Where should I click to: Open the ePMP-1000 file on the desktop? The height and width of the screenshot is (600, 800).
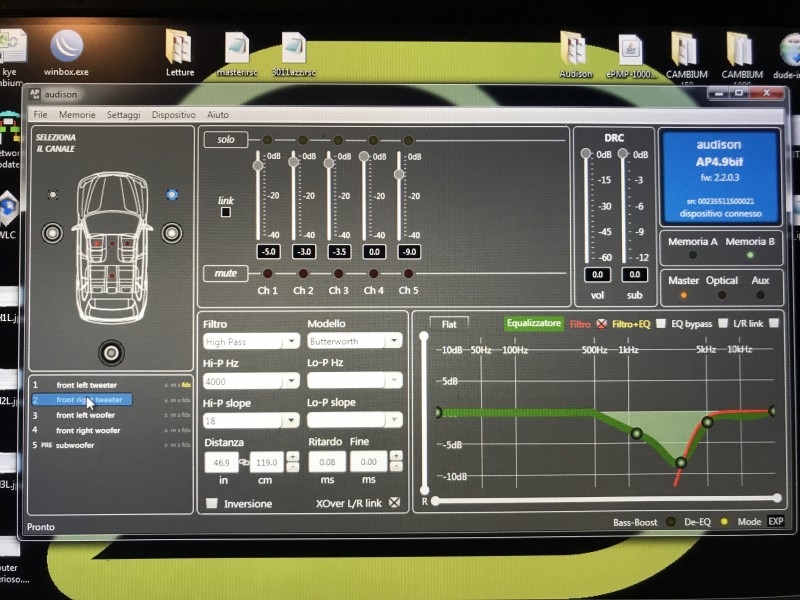(x=631, y=57)
